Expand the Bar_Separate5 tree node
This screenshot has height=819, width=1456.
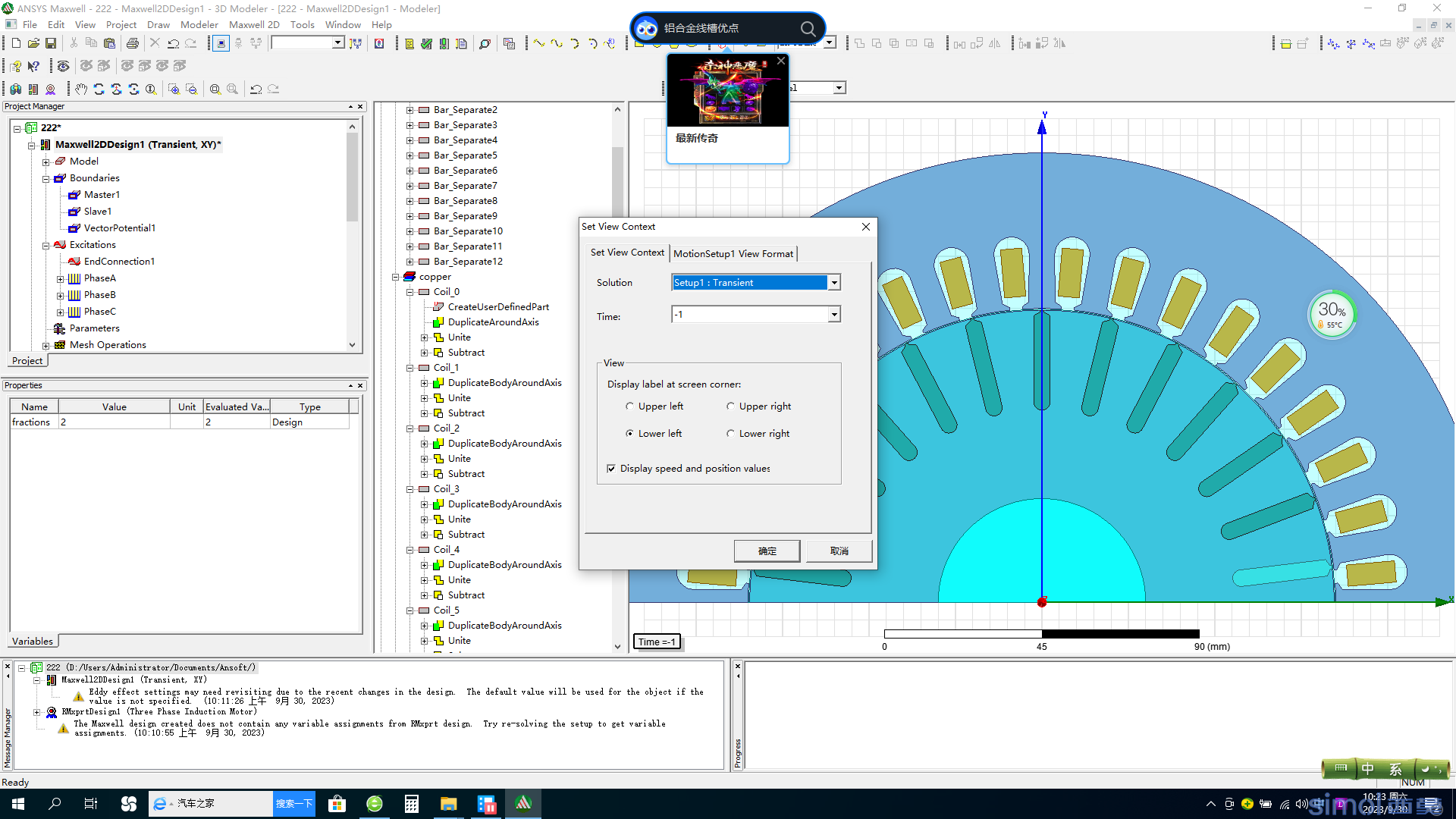[409, 156]
